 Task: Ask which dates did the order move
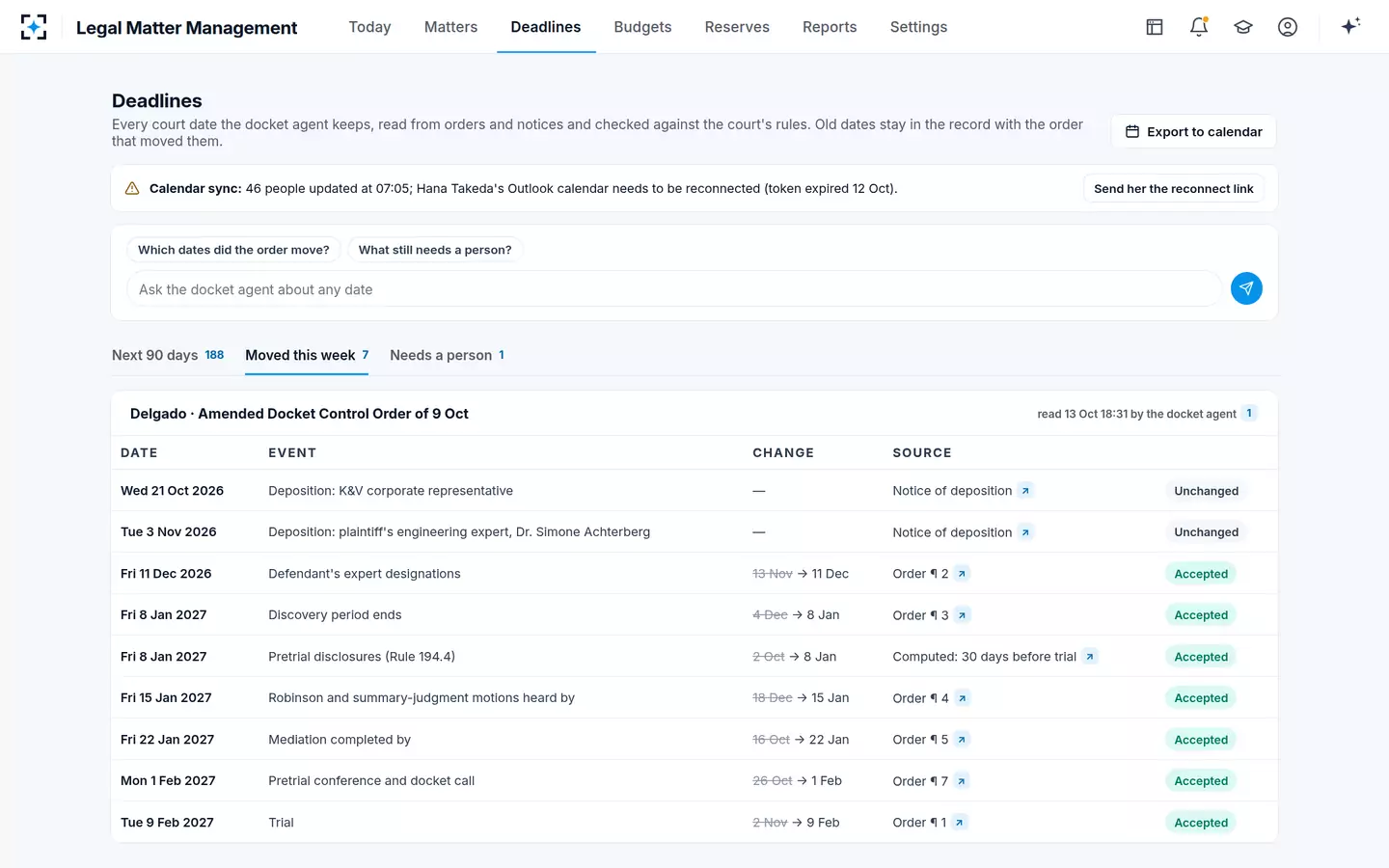click(233, 250)
